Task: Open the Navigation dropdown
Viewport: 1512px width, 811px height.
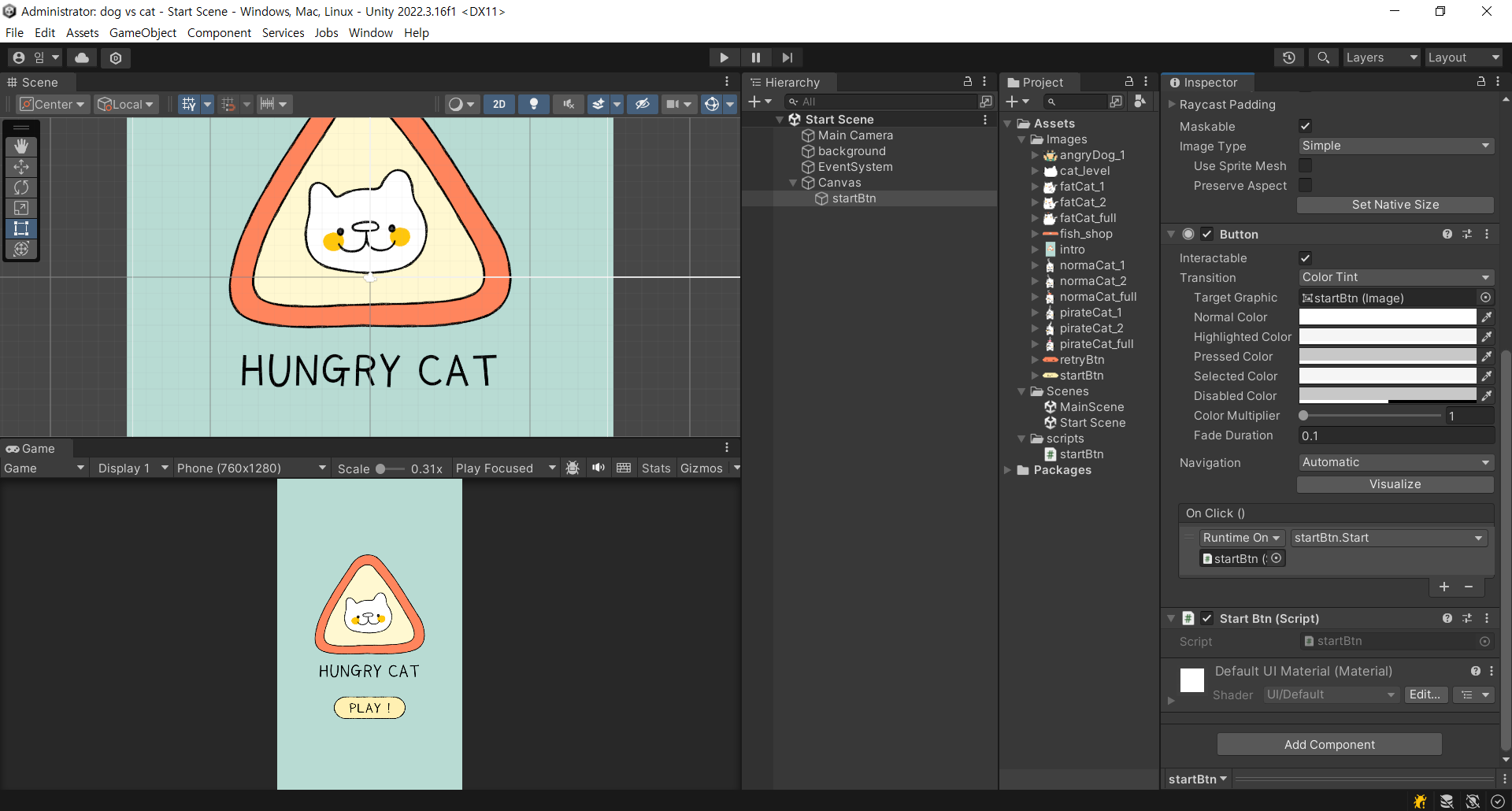Action: [1395, 462]
